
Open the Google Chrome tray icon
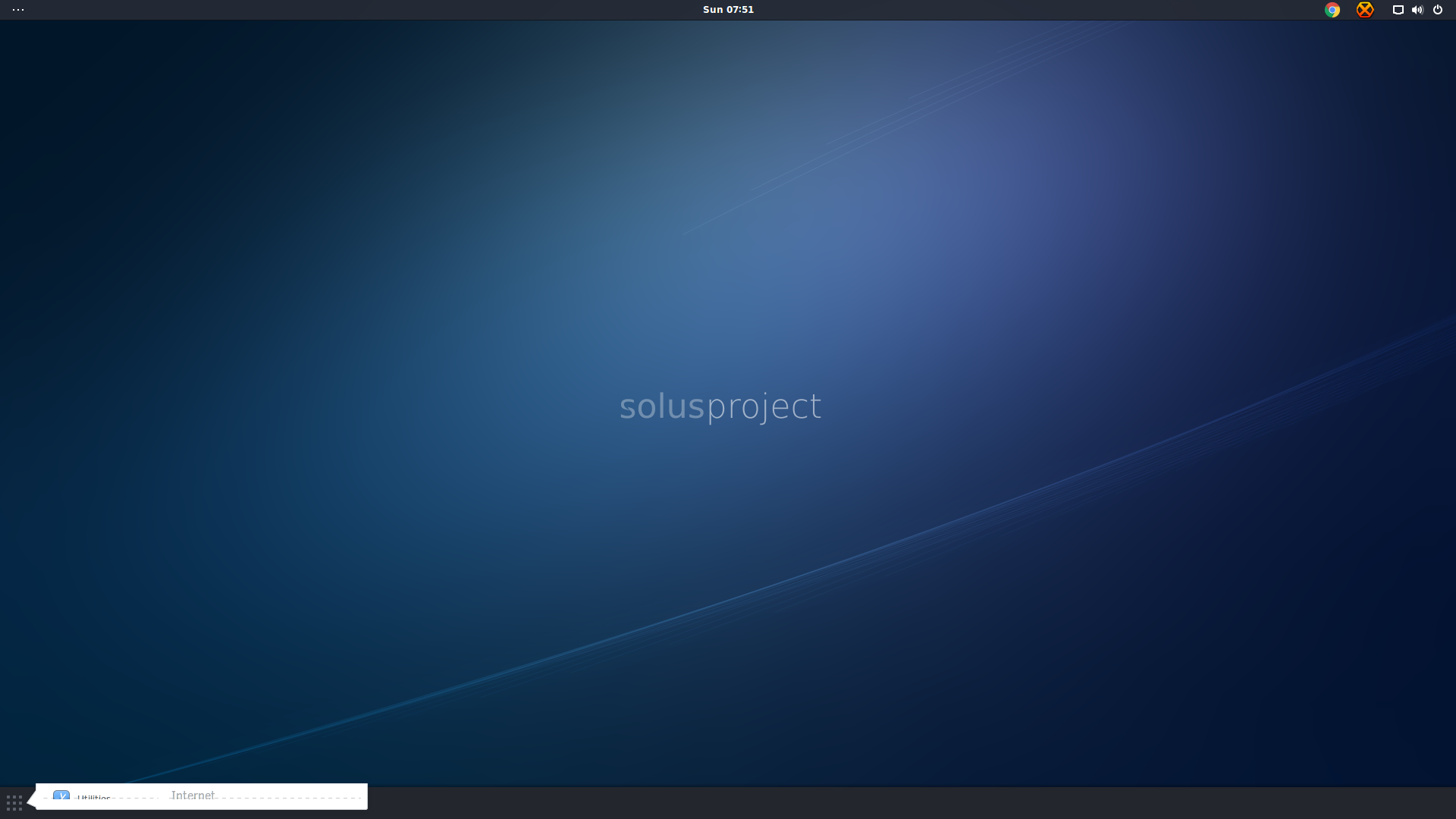(1332, 10)
